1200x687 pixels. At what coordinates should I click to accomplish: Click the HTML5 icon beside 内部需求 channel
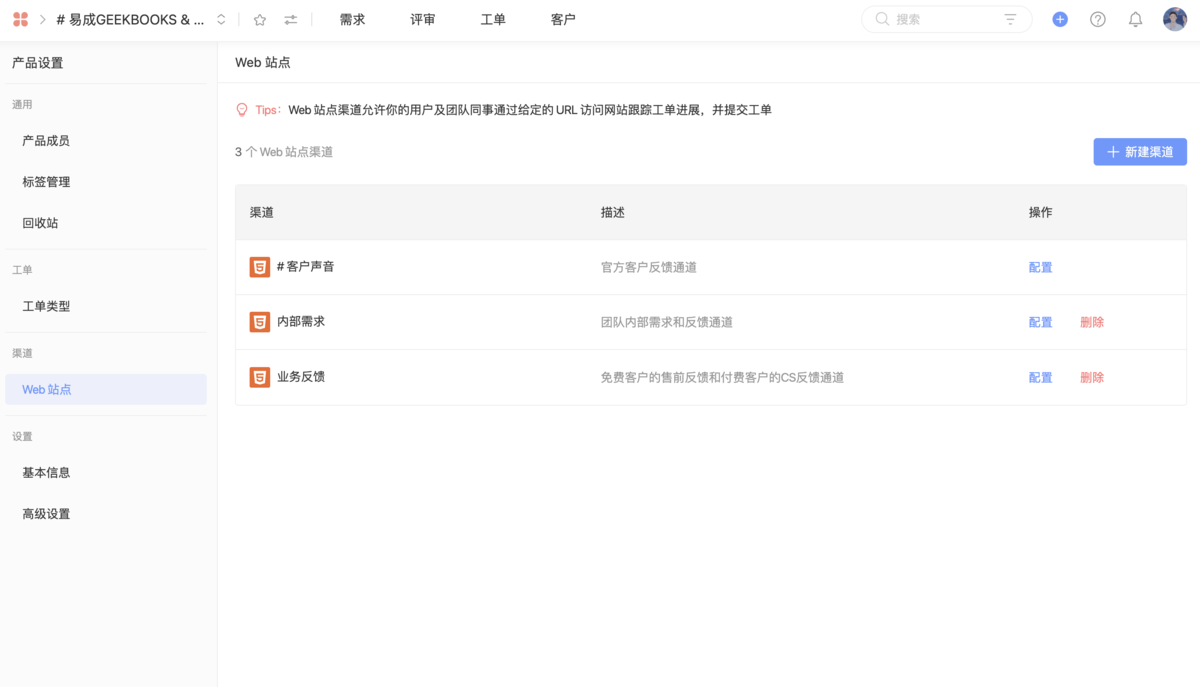[260, 321]
